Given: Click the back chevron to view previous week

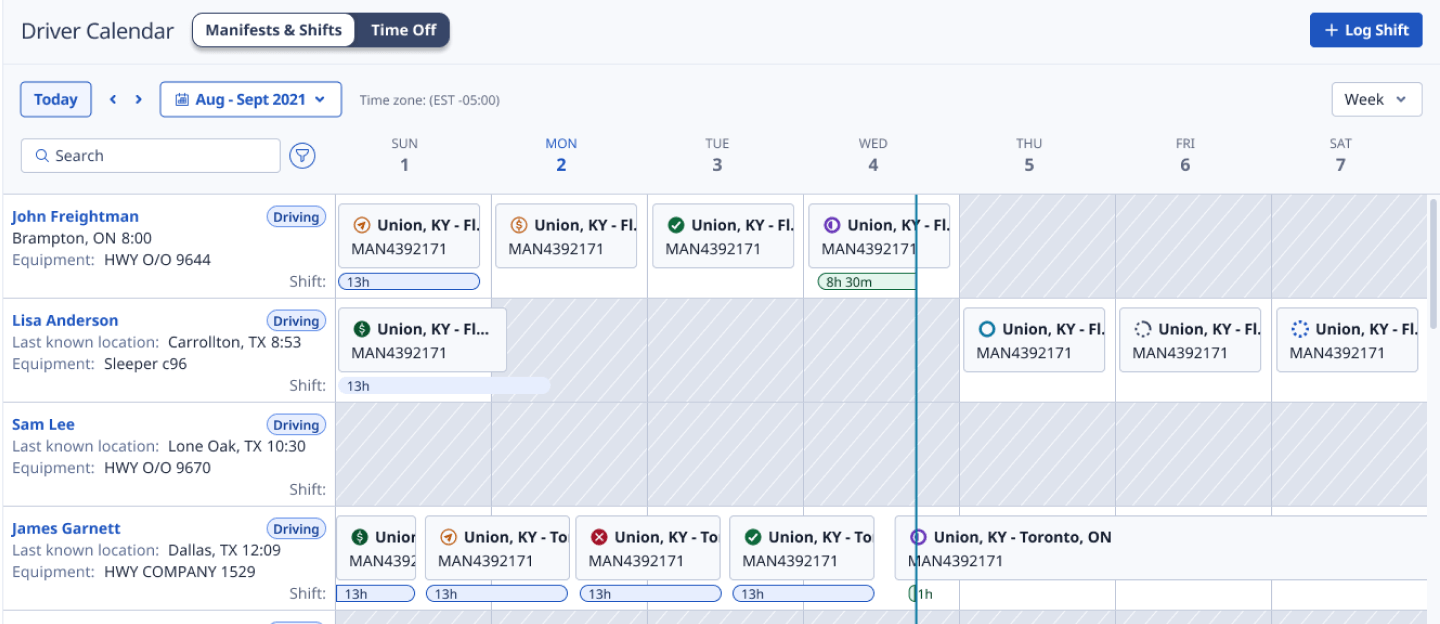Looking at the screenshot, I should [113, 99].
